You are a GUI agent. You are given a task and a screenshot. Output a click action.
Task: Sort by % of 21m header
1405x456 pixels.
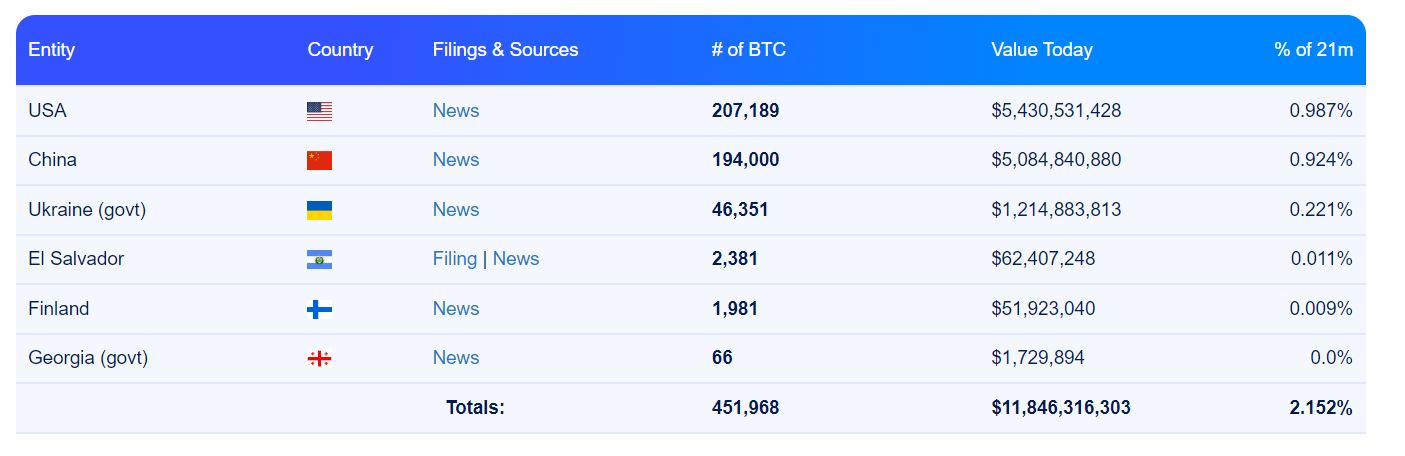tap(1312, 50)
